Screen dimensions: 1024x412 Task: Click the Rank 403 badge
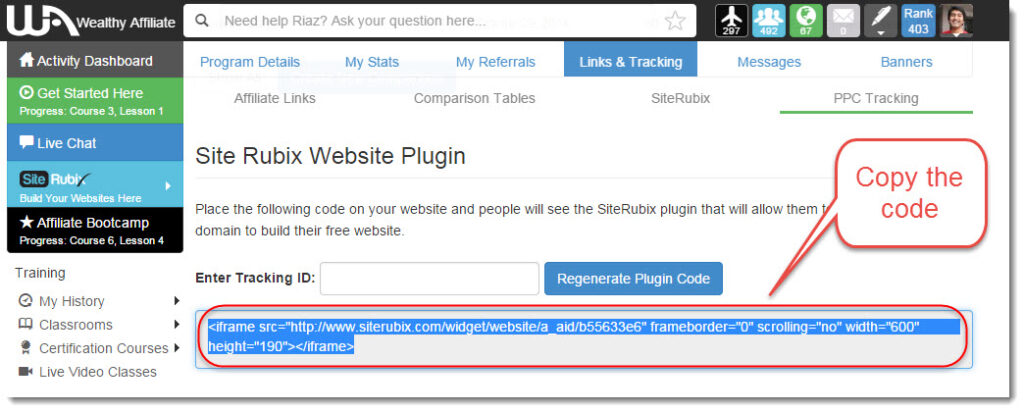918,21
